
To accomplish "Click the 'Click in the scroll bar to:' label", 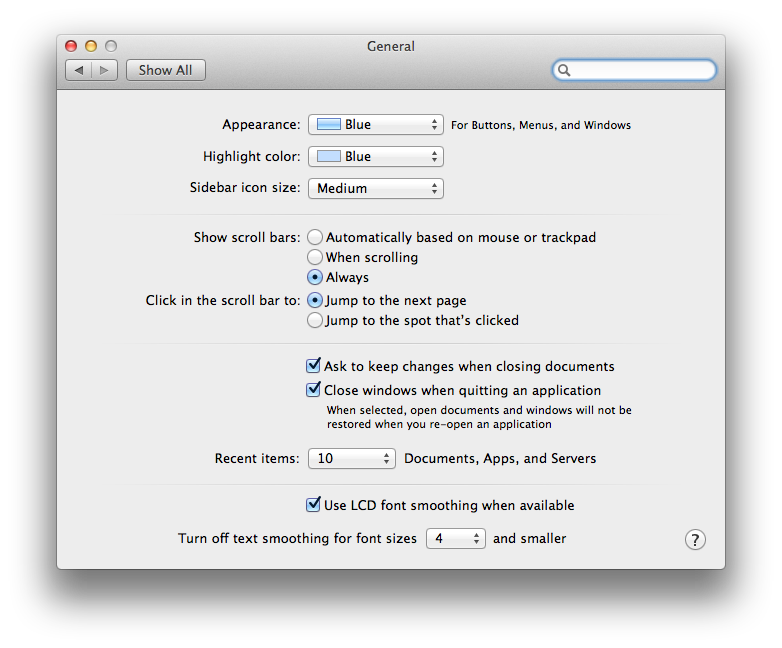I will coord(223,300).
